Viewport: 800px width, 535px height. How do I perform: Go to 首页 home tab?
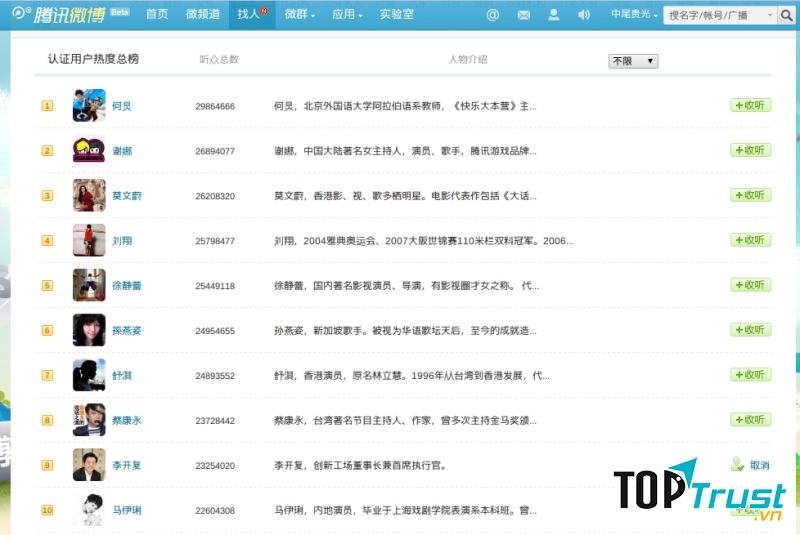coord(157,14)
